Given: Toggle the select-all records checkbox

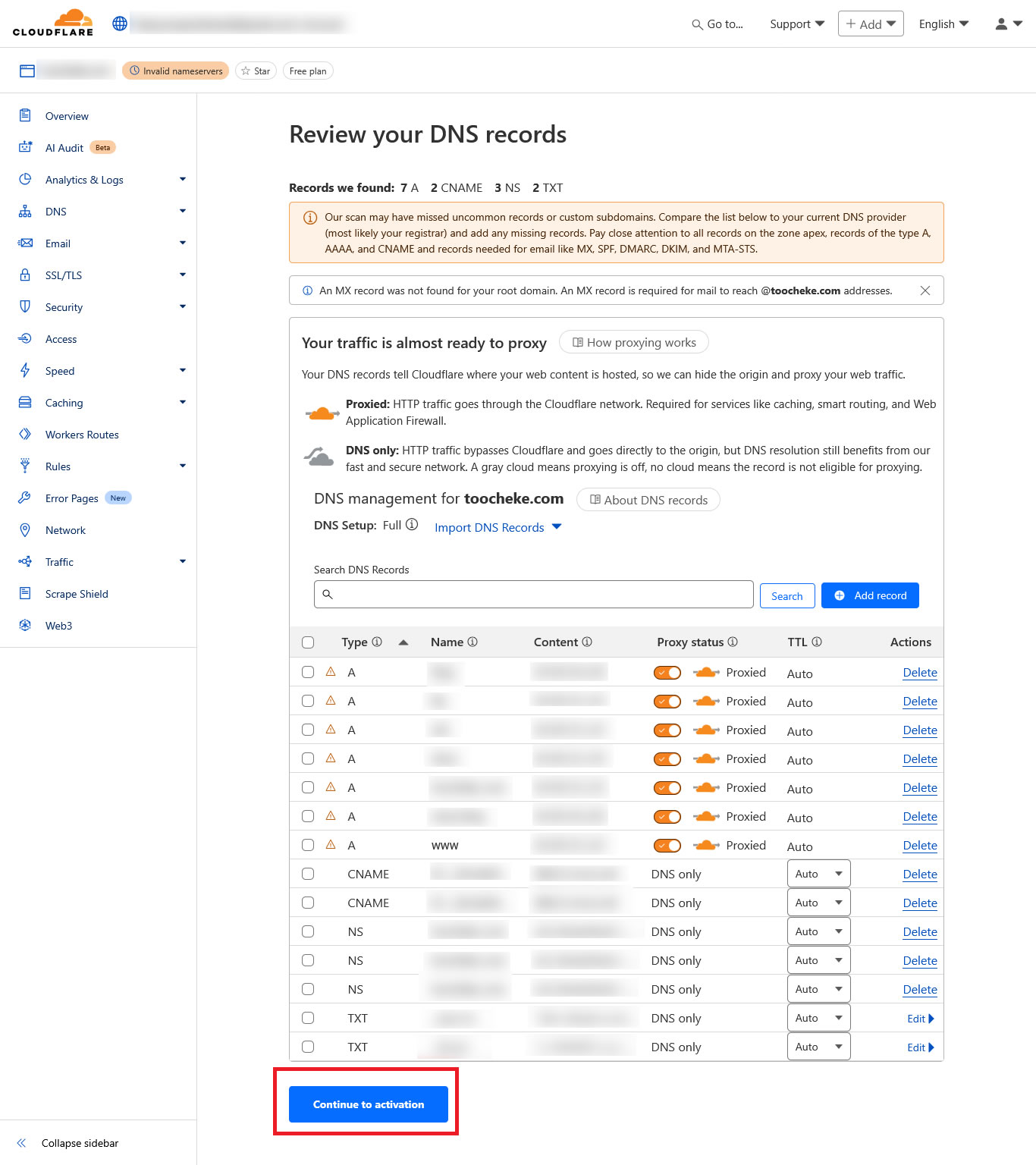Looking at the screenshot, I should pyautogui.click(x=308, y=642).
